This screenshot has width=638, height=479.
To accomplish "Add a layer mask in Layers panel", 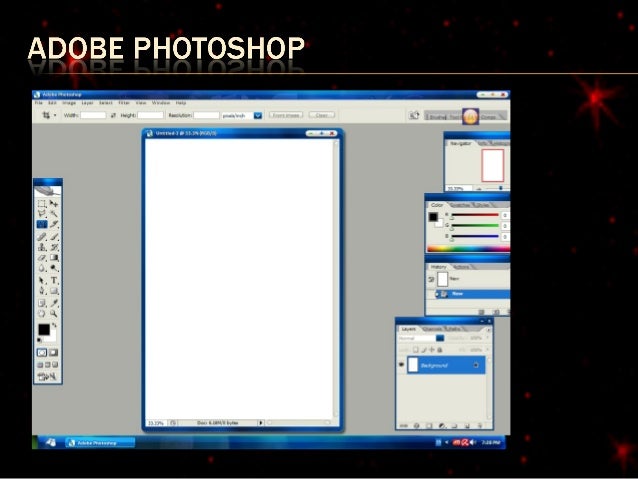I will click(x=429, y=426).
